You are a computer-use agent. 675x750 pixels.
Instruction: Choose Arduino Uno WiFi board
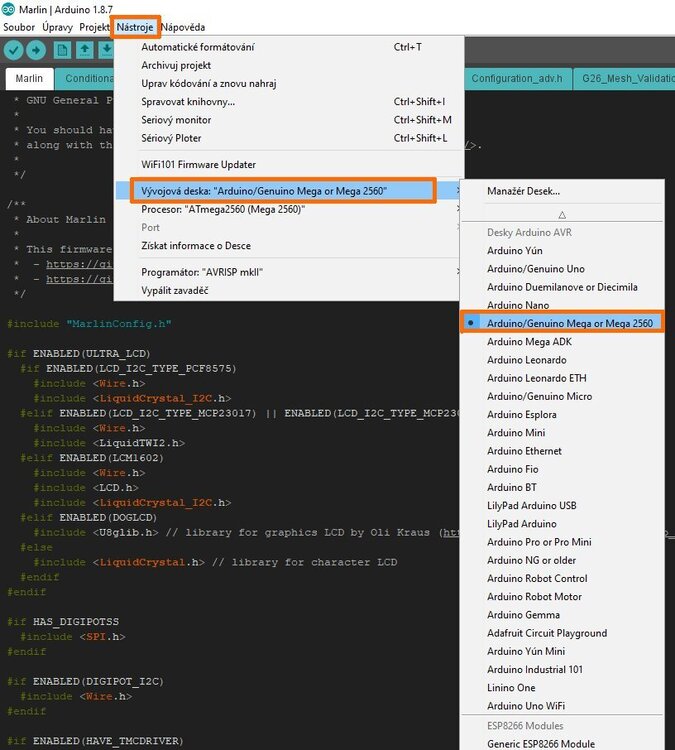(562, 706)
